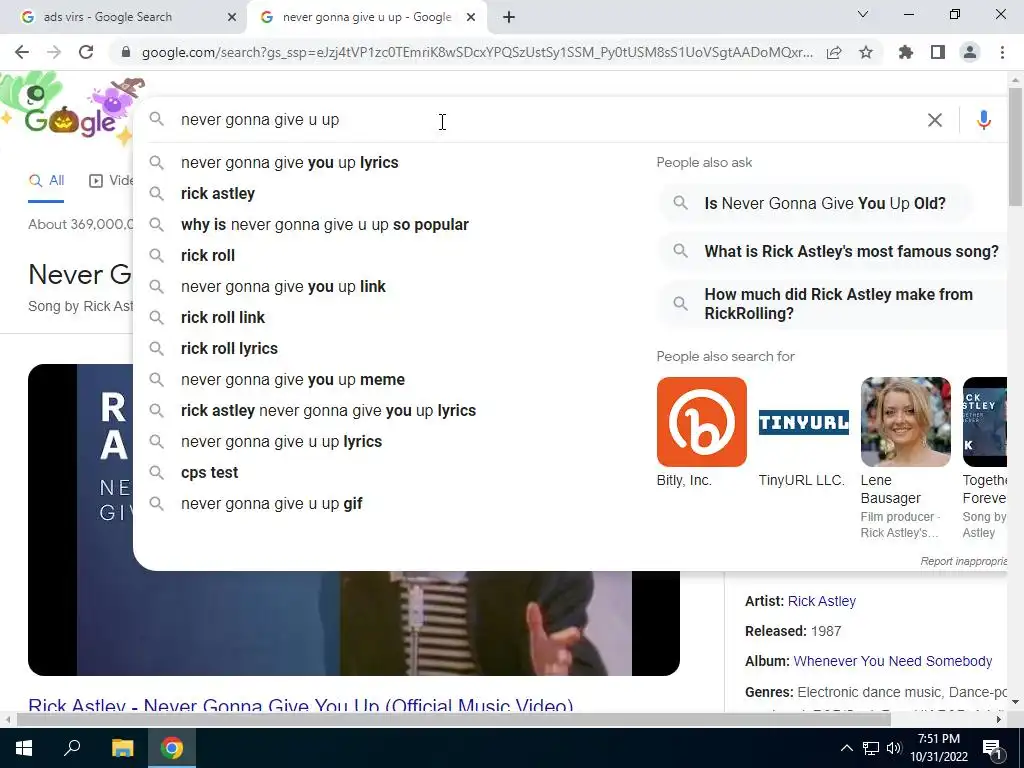The width and height of the screenshot is (1024, 768).
Task: Click the address bar URL
Action: [477, 52]
